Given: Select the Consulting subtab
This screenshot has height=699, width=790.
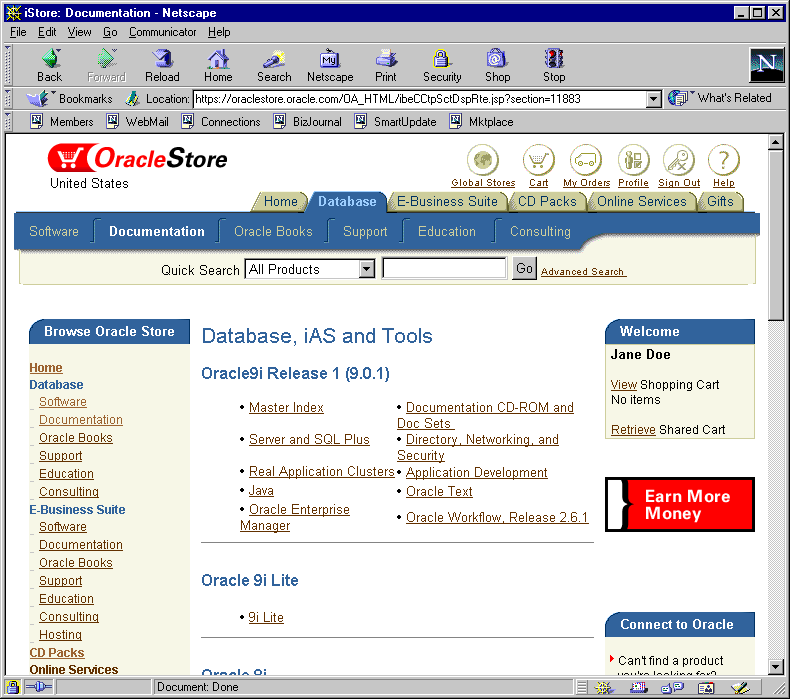Looking at the screenshot, I should (540, 231).
